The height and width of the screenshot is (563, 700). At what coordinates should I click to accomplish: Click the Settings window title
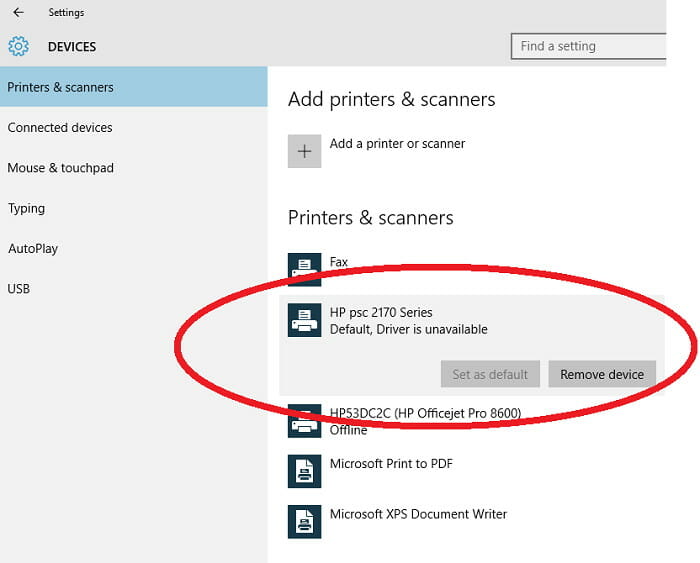point(66,13)
